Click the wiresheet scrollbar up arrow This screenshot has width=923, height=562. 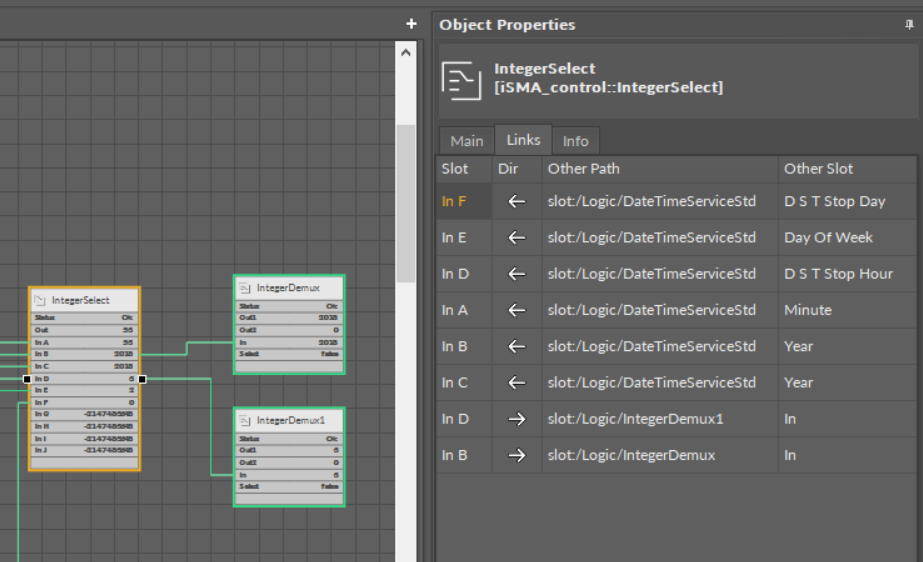point(405,52)
